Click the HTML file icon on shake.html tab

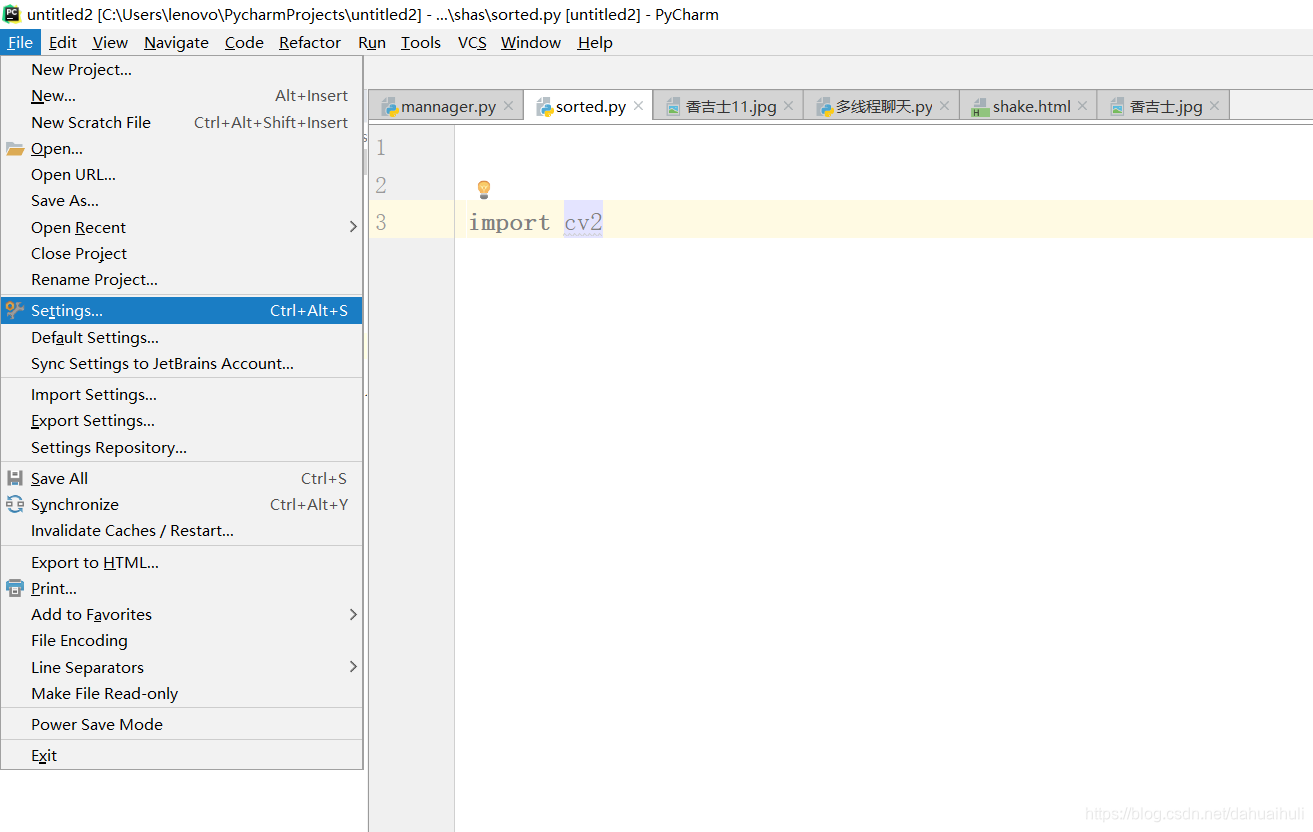(x=979, y=107)
